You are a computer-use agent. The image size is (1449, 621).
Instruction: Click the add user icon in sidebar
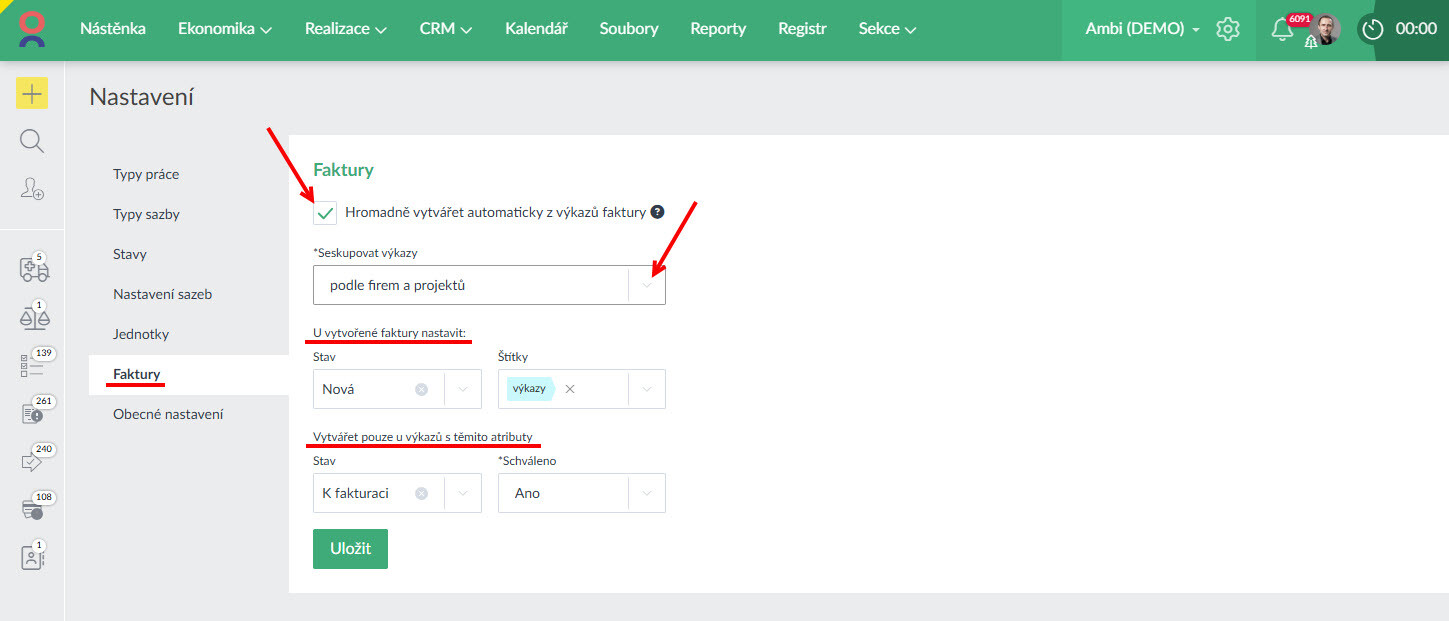[x=32, y=188]
